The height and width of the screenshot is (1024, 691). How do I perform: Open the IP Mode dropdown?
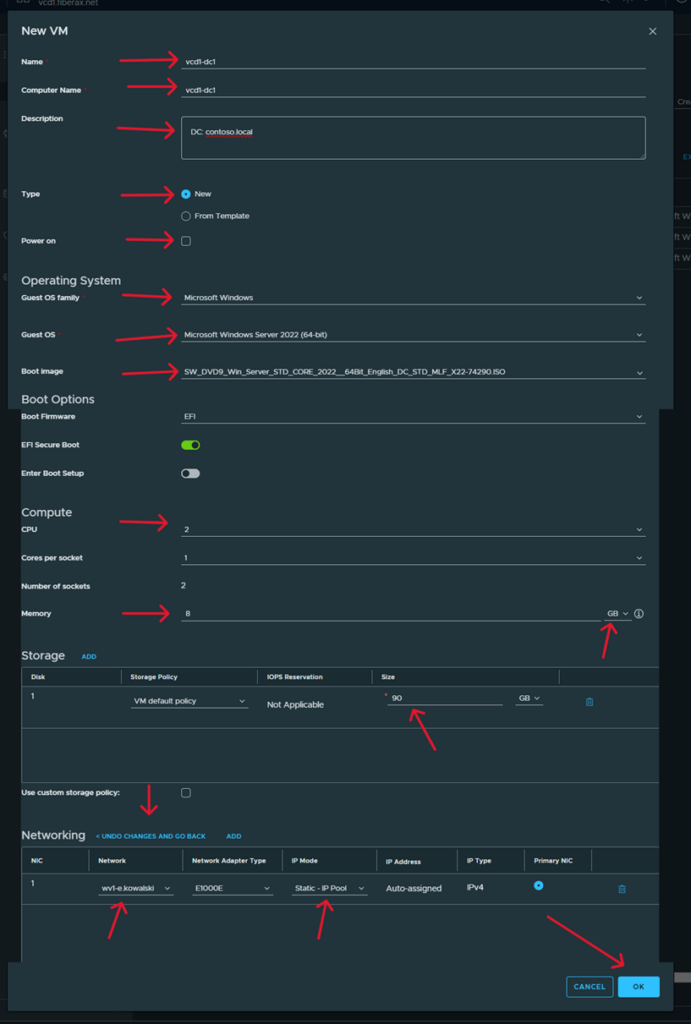click(329, 889)
